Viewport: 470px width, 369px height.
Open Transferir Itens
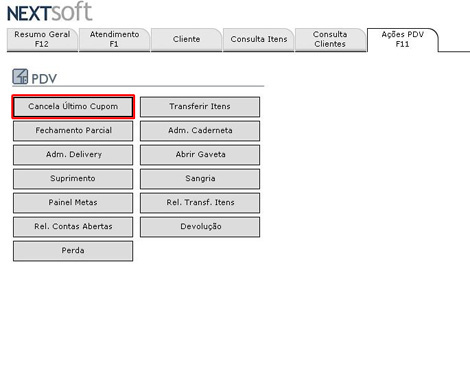pyautogui.click(x=200, y=107)
